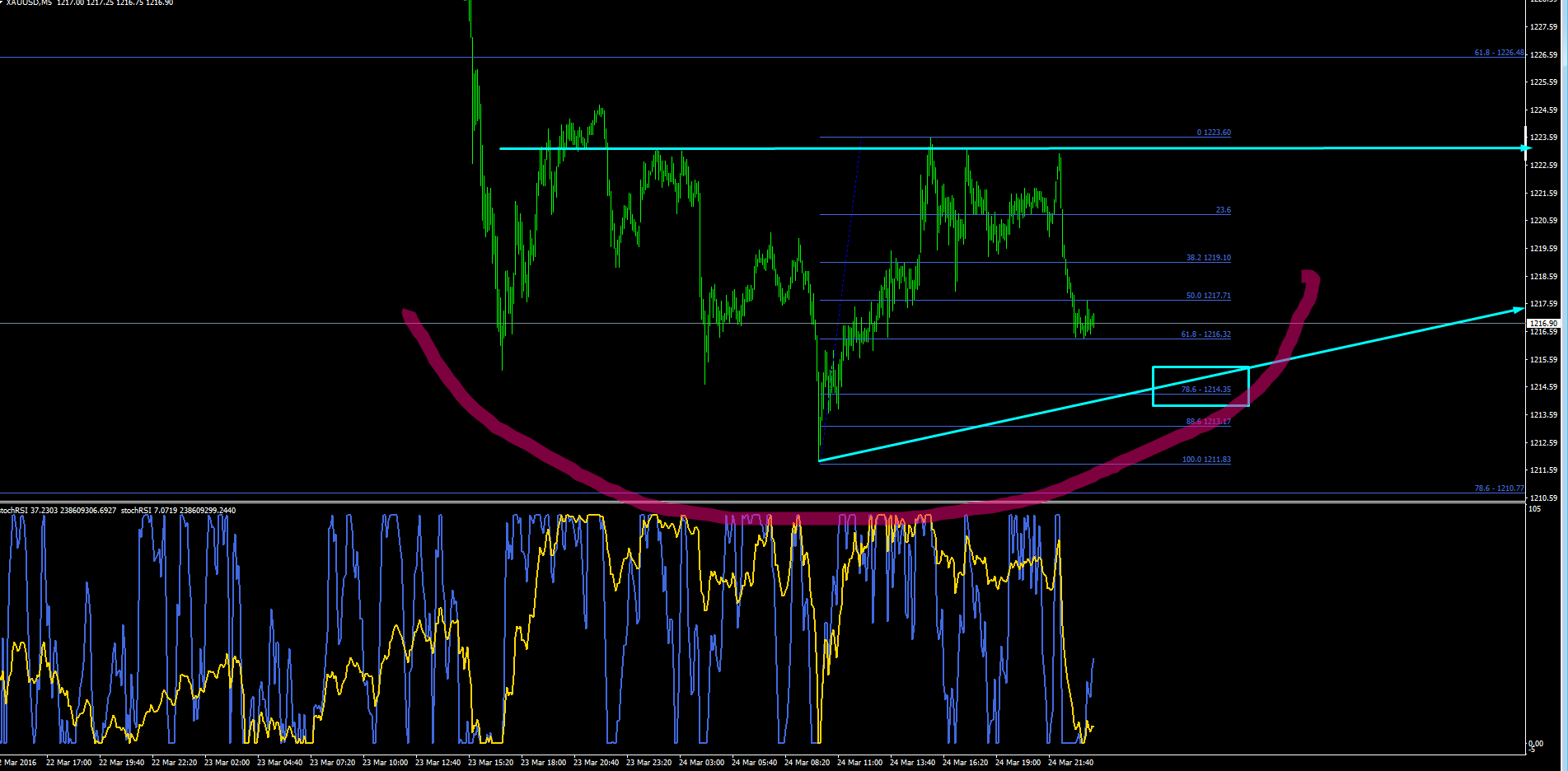Click time axis label '23 Mar 23:20'
The height and width of the screenshot is (771, 1568).
tap(649, 763)
